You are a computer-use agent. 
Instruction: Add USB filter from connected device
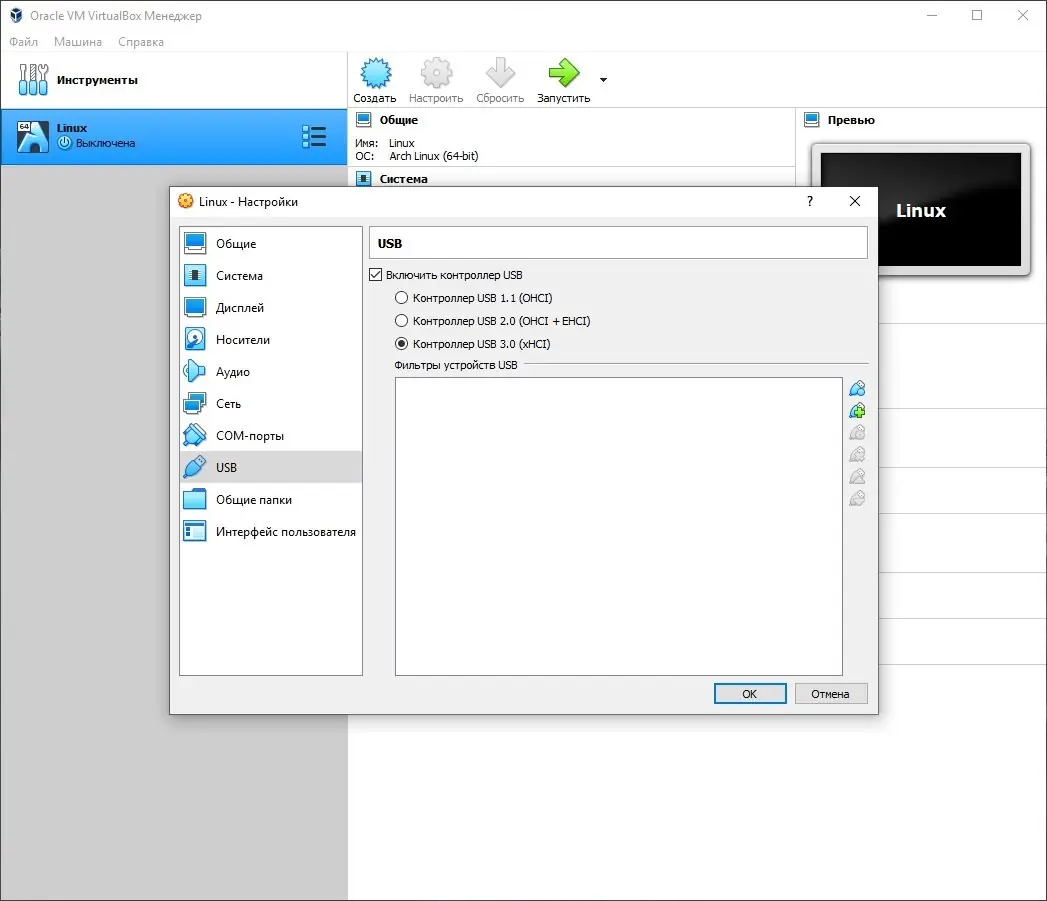(x=857, y=410)
